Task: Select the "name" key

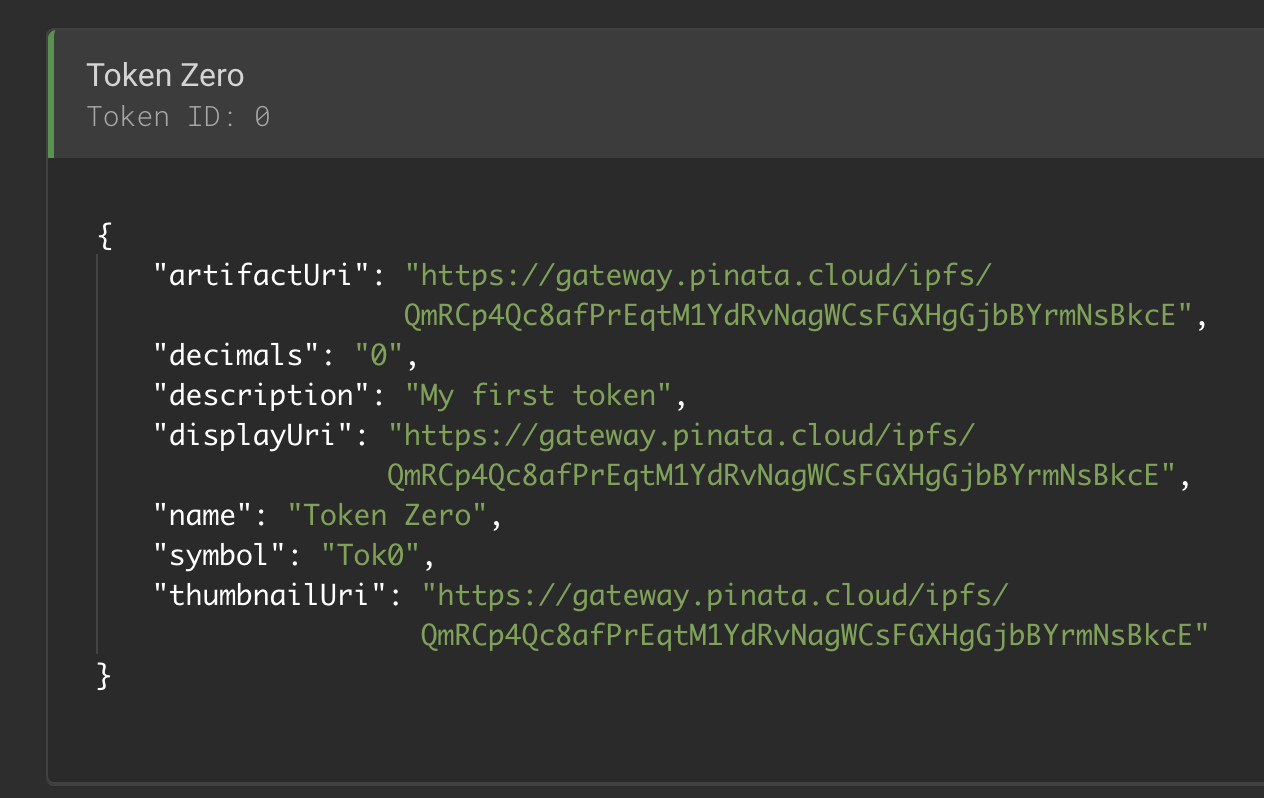Action: point(203,516)
